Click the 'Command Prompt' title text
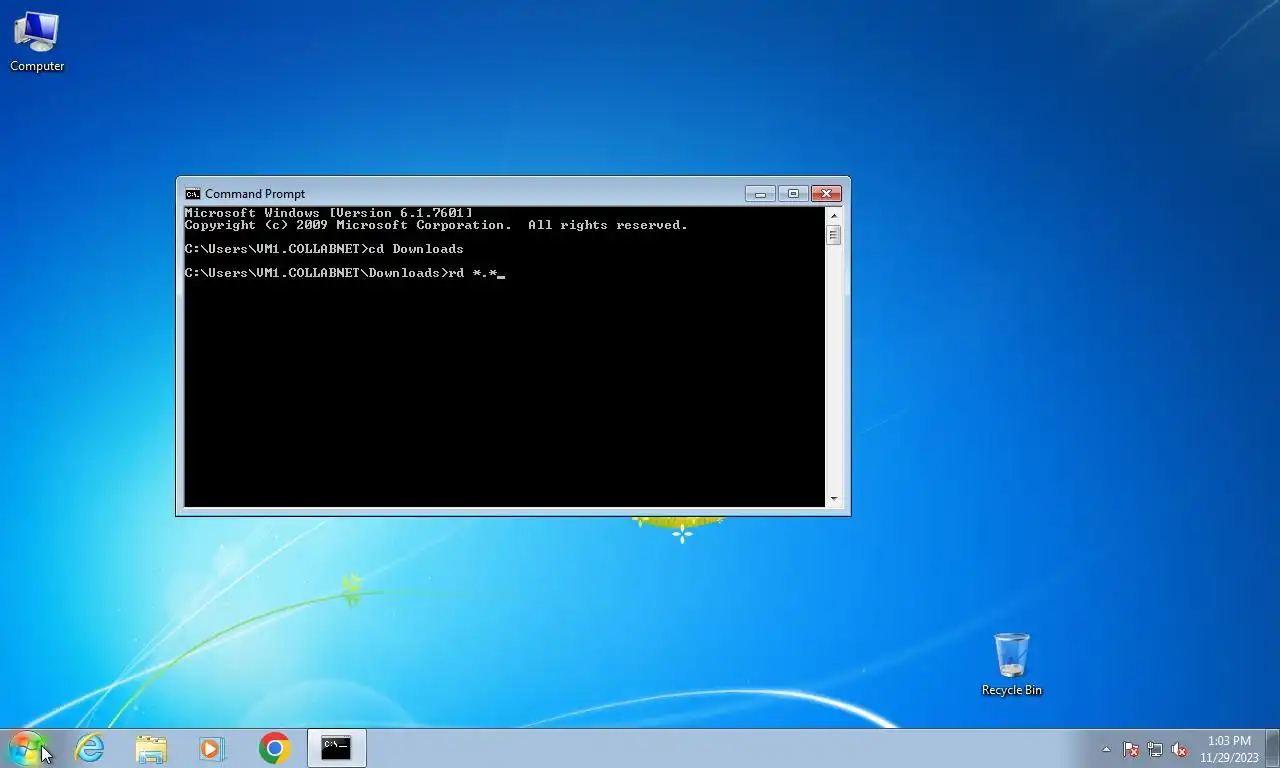The height and width of the screenshot is (768, 1280). (255, 194)
